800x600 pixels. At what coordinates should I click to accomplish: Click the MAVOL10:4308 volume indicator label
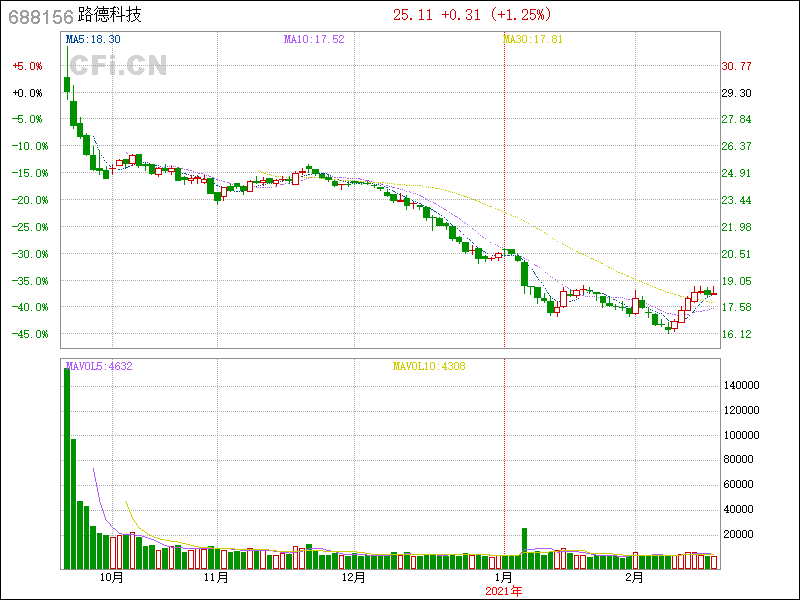(x=428, y=366)
